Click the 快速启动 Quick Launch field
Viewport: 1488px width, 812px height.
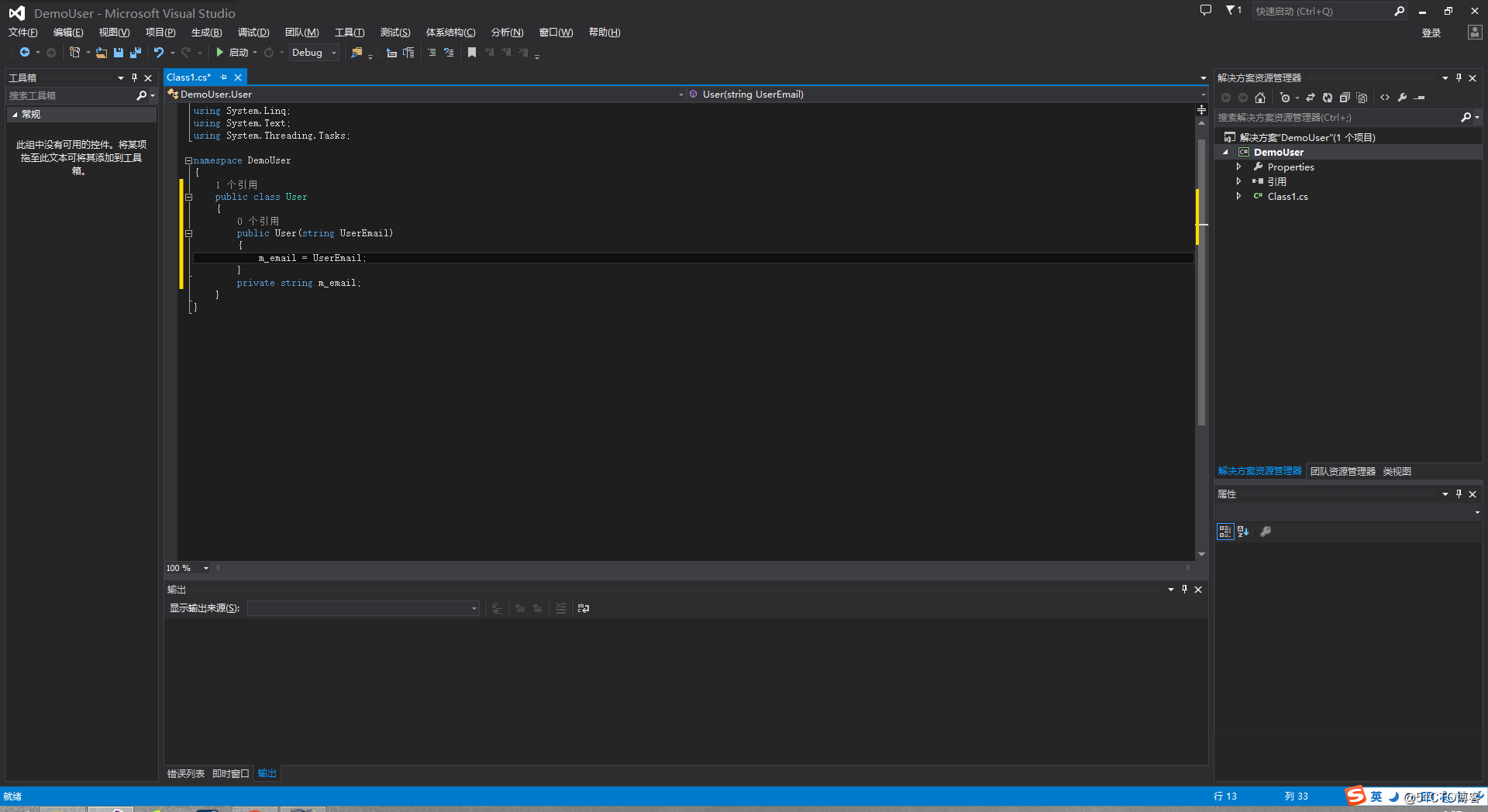click(x=1322, y=11)
